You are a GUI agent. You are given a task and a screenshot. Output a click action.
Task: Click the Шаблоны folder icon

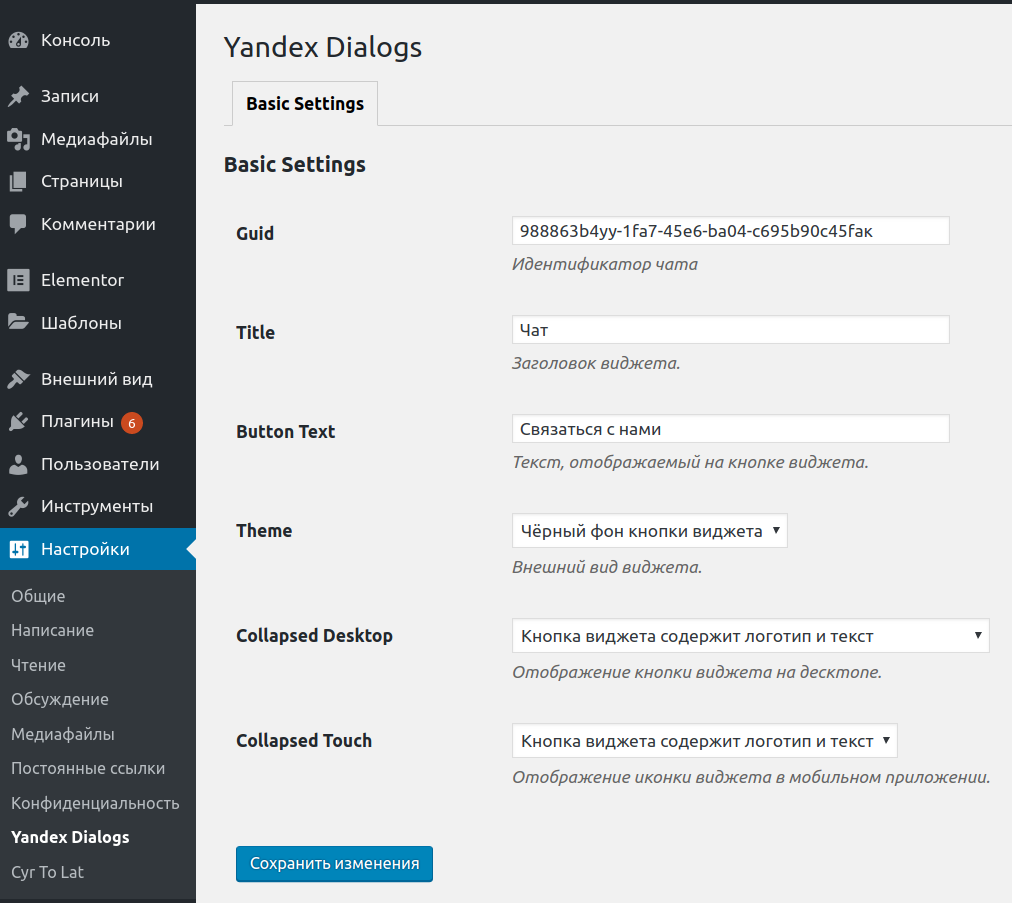click(19, 323)
